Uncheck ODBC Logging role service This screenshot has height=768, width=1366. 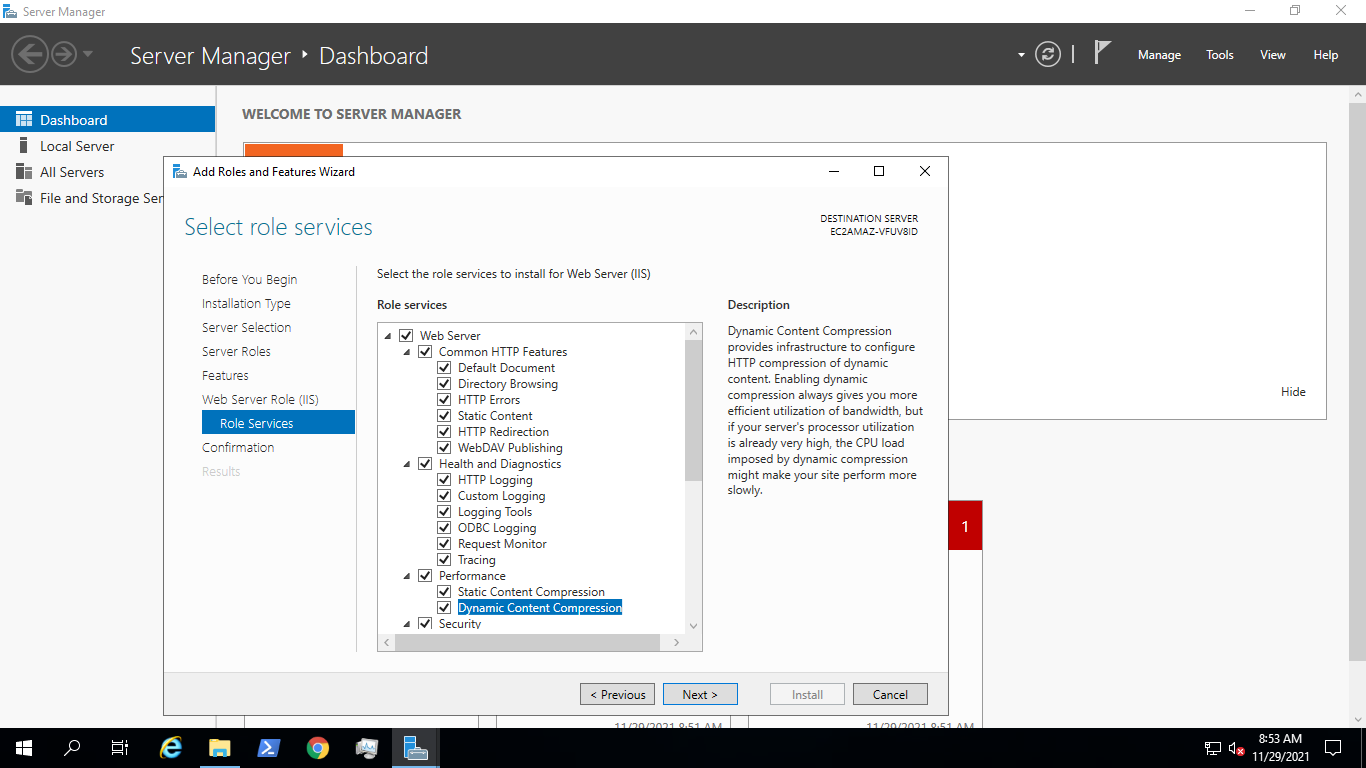[x=443, y=527]
